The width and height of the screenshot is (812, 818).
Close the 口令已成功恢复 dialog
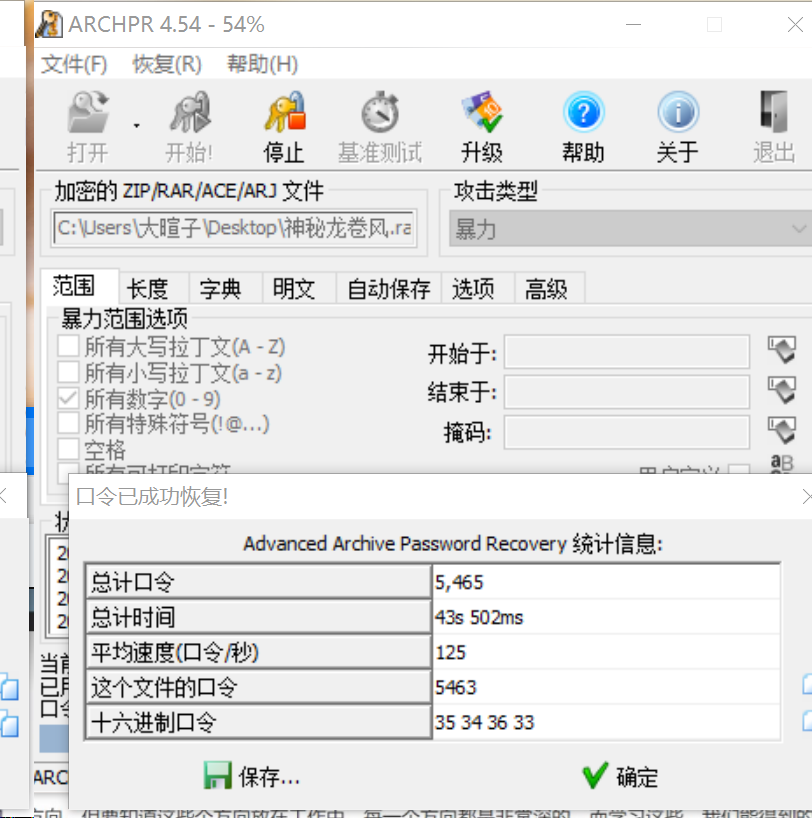(x=807, y=496)
